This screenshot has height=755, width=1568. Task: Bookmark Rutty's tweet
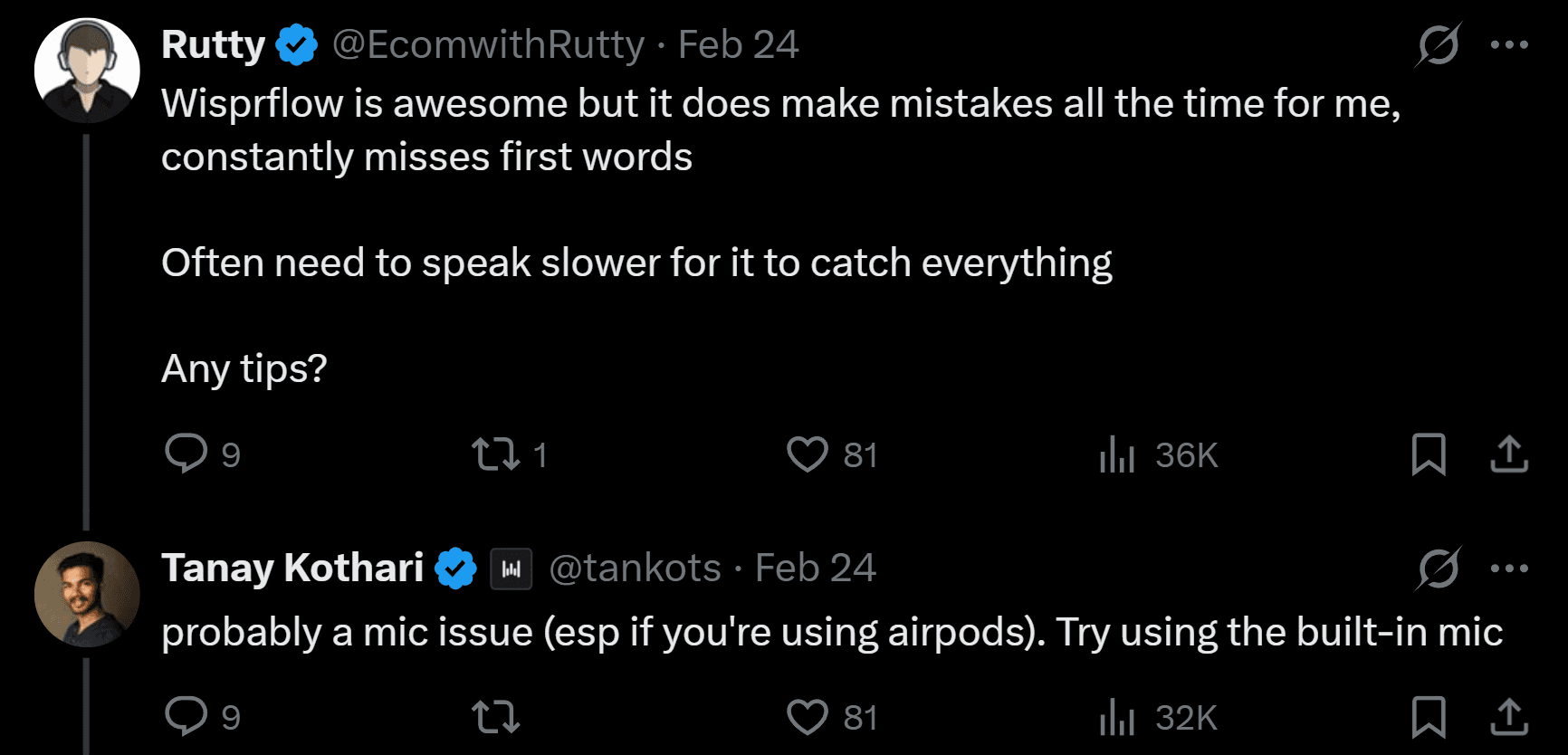point(1429,454)
